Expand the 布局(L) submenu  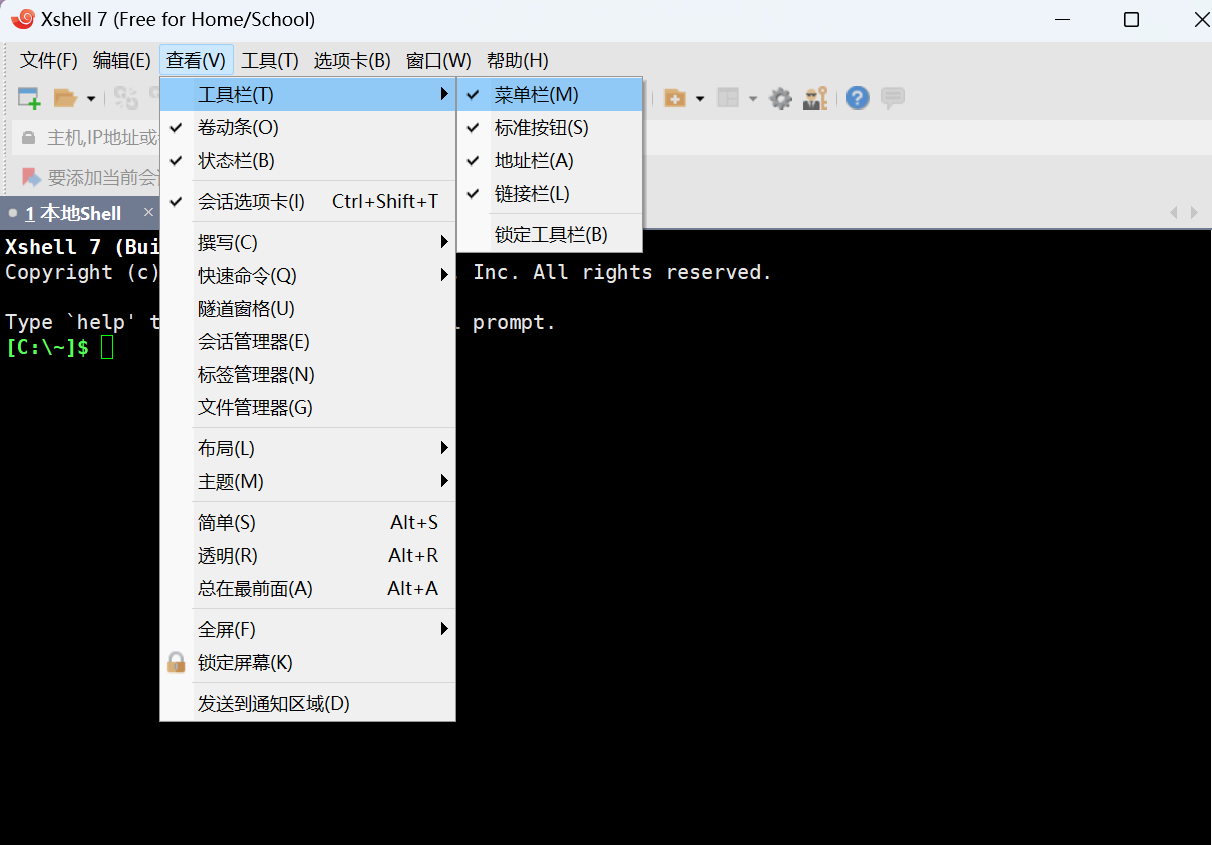[x=307, y=448]
